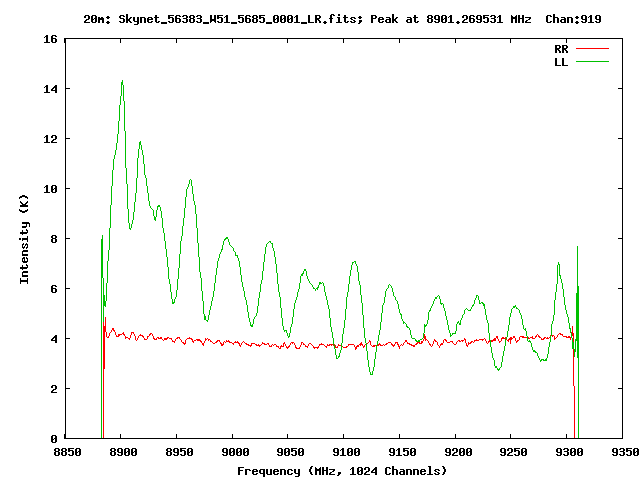Screen dimensions: 640x480
Task: Click the green LL legend line sample
Action: (592, 62)
